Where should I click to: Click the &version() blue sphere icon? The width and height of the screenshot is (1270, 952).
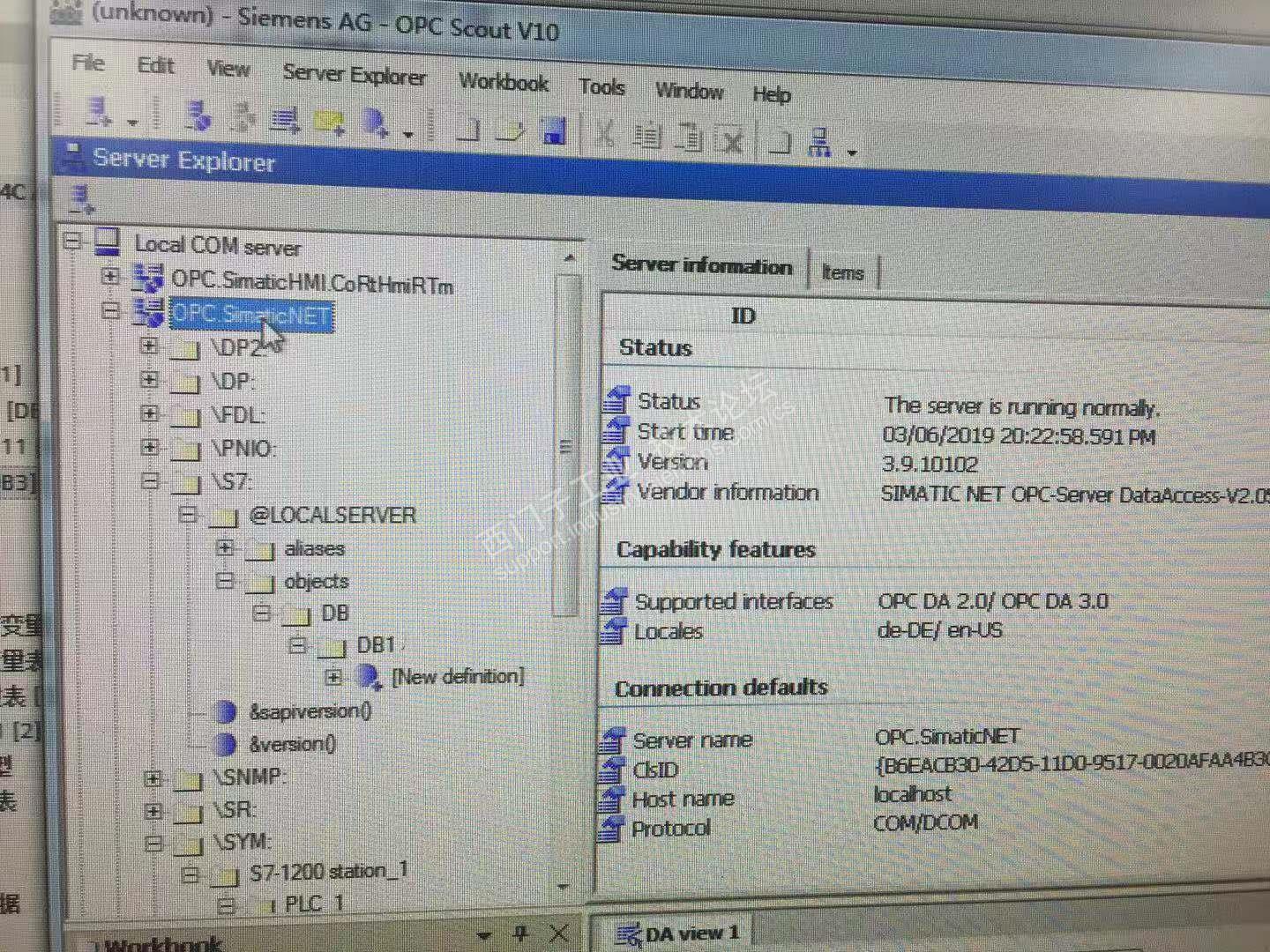(x=225, y=744)
